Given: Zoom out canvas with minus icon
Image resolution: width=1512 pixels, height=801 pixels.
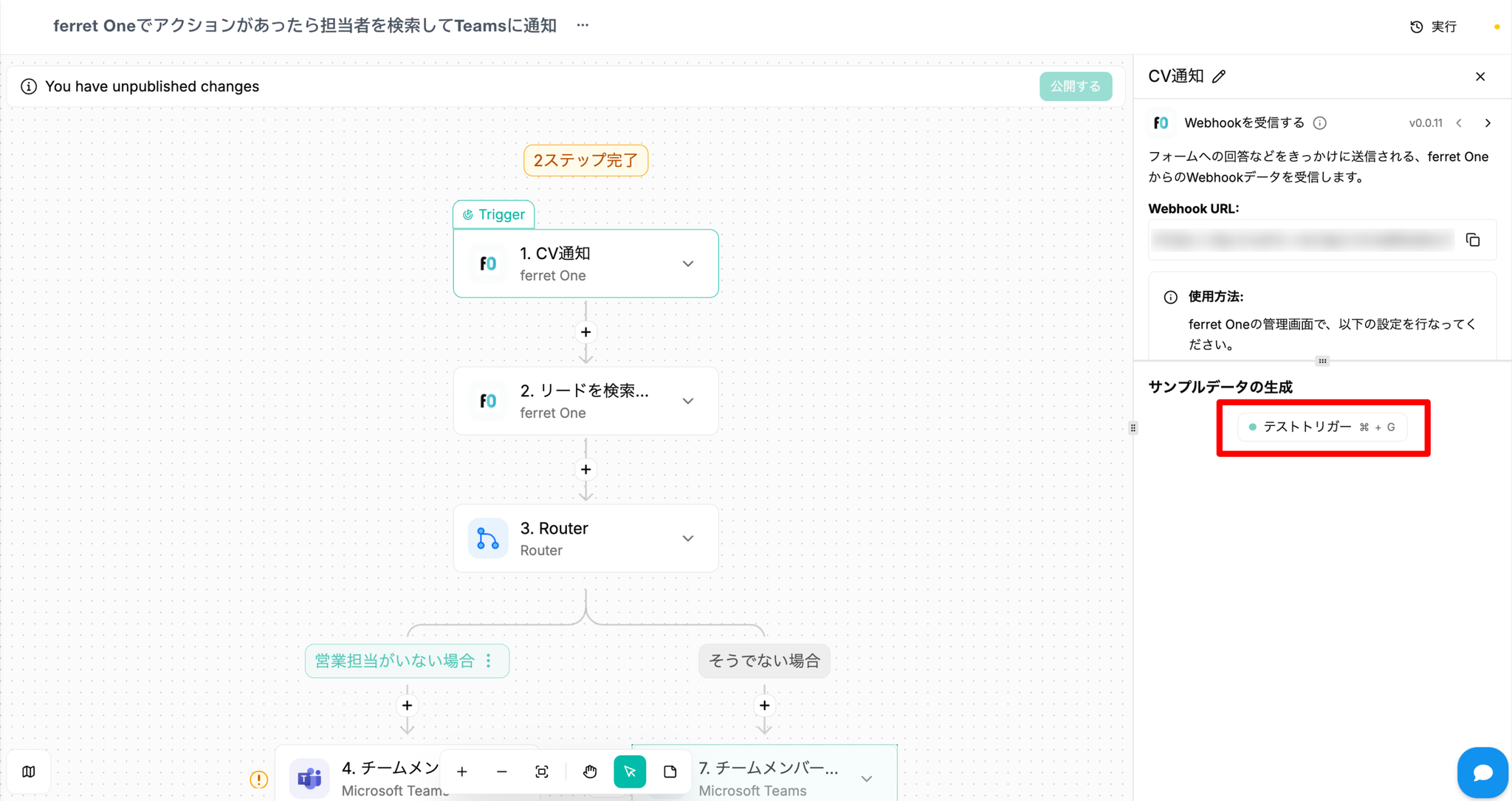Looking at the screenshot, I should (x=502, y=771).
